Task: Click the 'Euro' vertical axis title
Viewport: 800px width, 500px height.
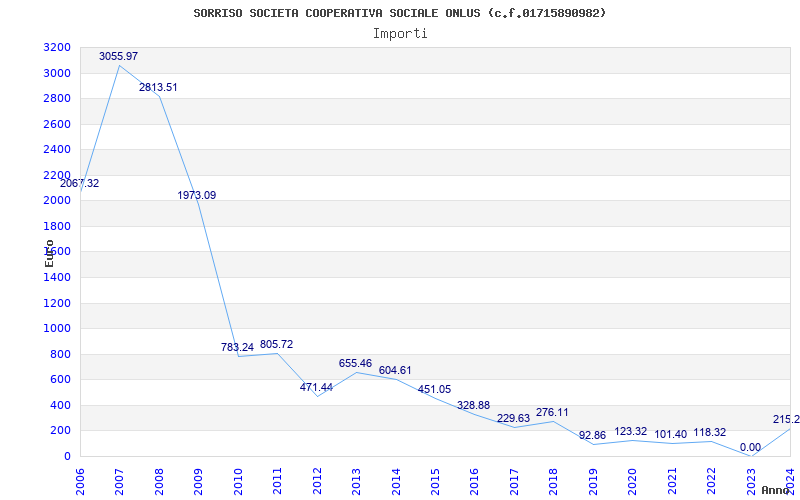Action: (49, 253)
